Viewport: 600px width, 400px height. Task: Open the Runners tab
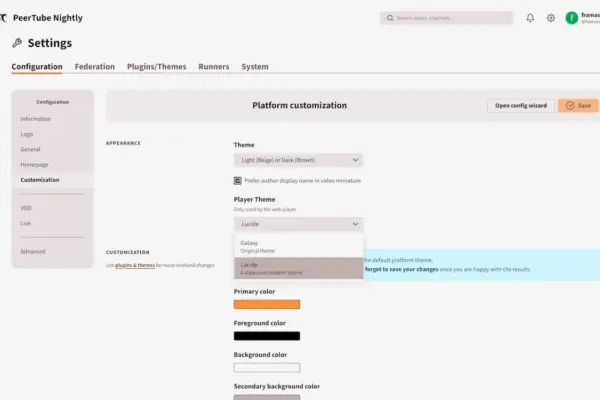pos(214,67)
